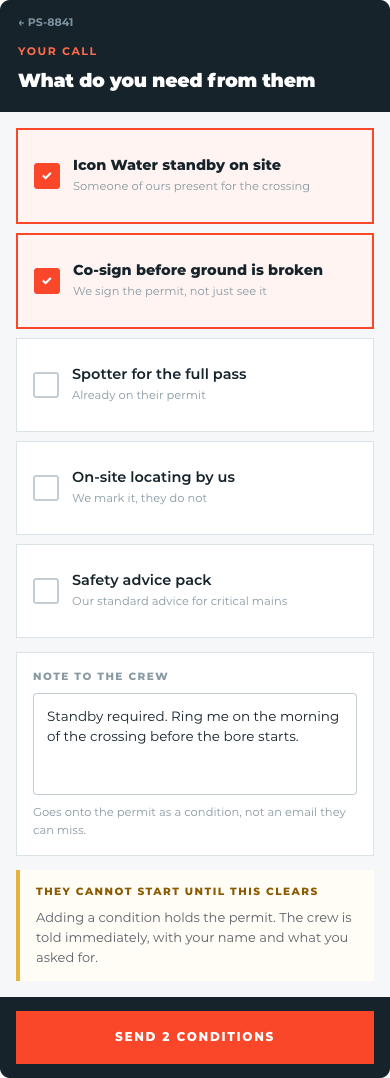Check the Safety advice pack checkbox
This screenshot has width=390, height=1078.
tap(46, 591)
